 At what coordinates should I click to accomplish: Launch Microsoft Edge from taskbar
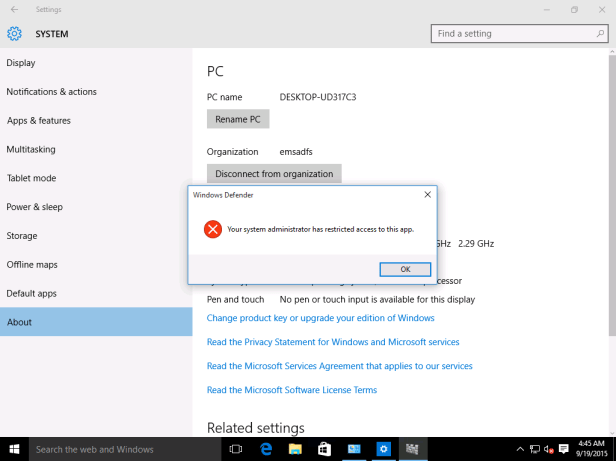click(267, 449)
